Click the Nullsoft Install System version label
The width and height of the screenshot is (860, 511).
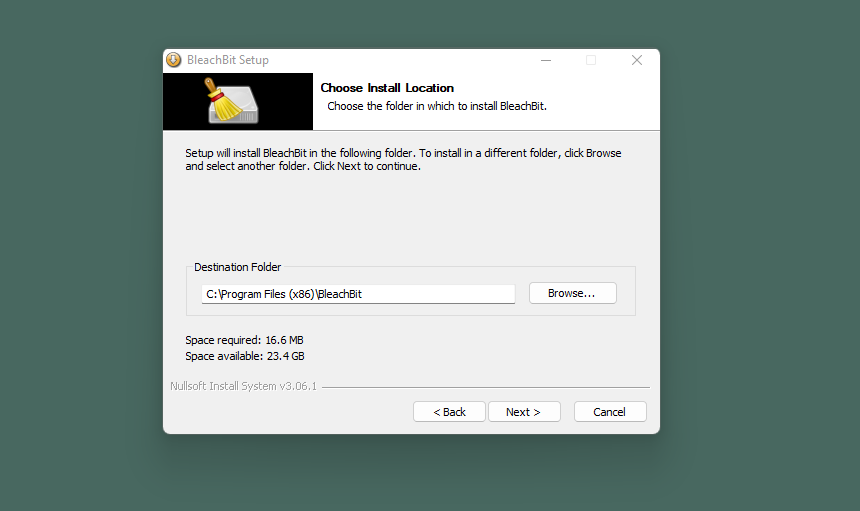tap(243, 386)
